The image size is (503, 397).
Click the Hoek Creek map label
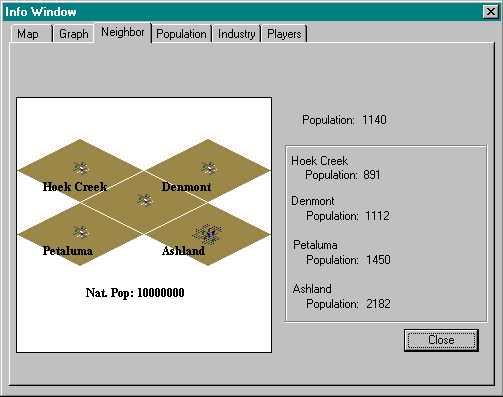[75, 187]
